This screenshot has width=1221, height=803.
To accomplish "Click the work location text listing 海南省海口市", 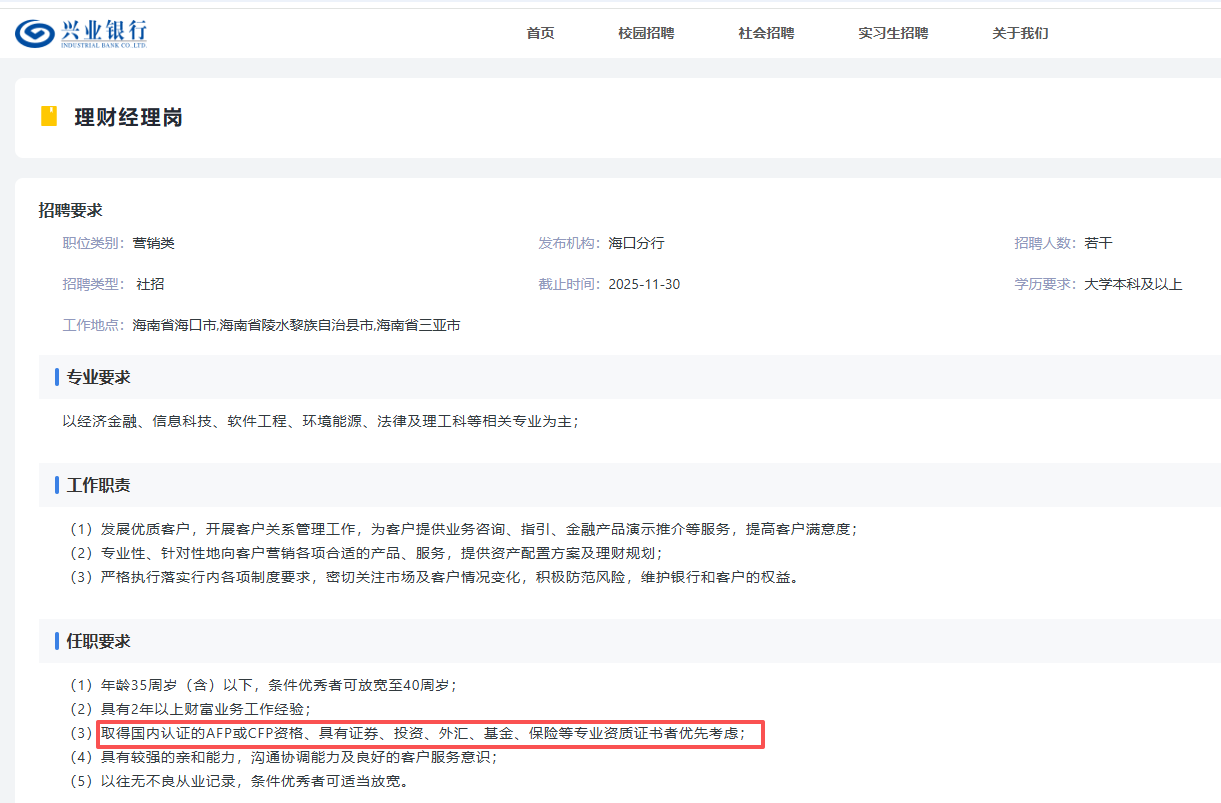I will coord(296,325).
